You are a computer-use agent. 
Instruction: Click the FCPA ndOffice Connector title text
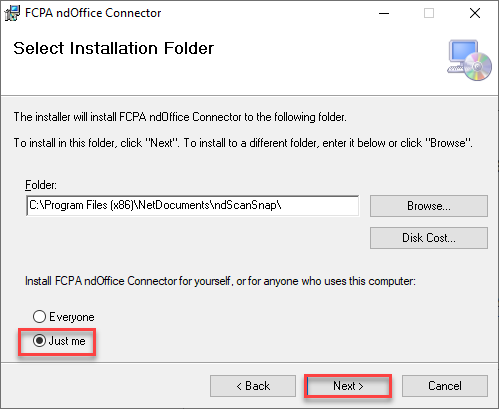pos(93,13)
